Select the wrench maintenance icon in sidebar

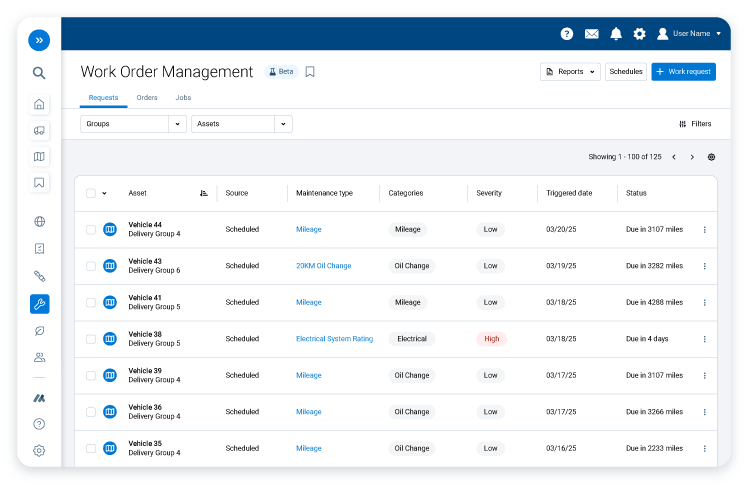click(39, 304)
